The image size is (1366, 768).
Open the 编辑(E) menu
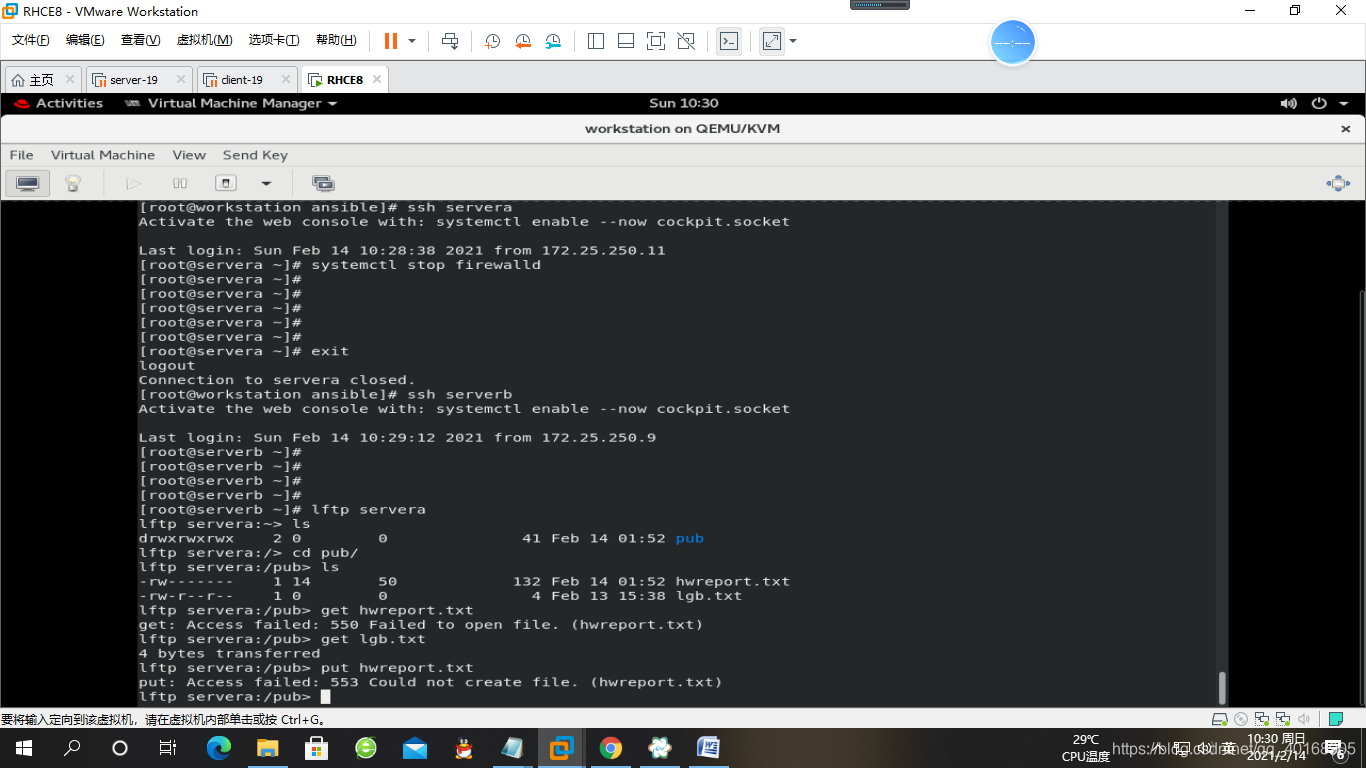coord(85,40)
